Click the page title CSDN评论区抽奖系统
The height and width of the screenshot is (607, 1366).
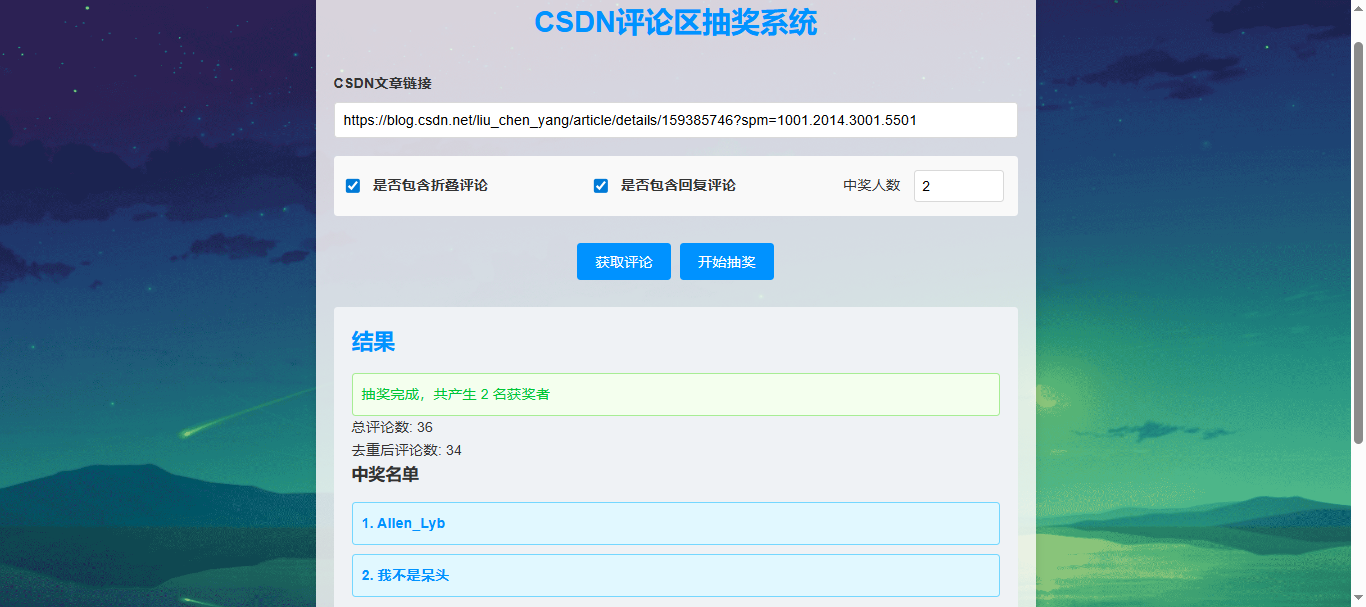click(x=676, y=22)
